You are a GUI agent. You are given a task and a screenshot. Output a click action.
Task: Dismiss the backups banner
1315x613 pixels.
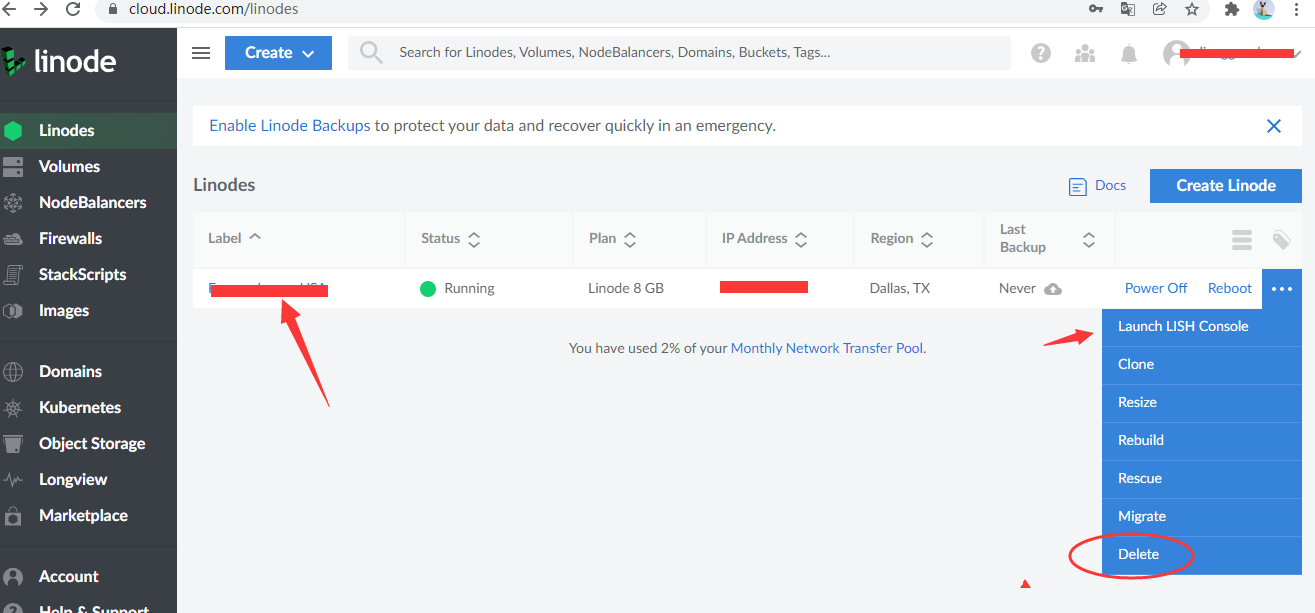click(1274, 126)
